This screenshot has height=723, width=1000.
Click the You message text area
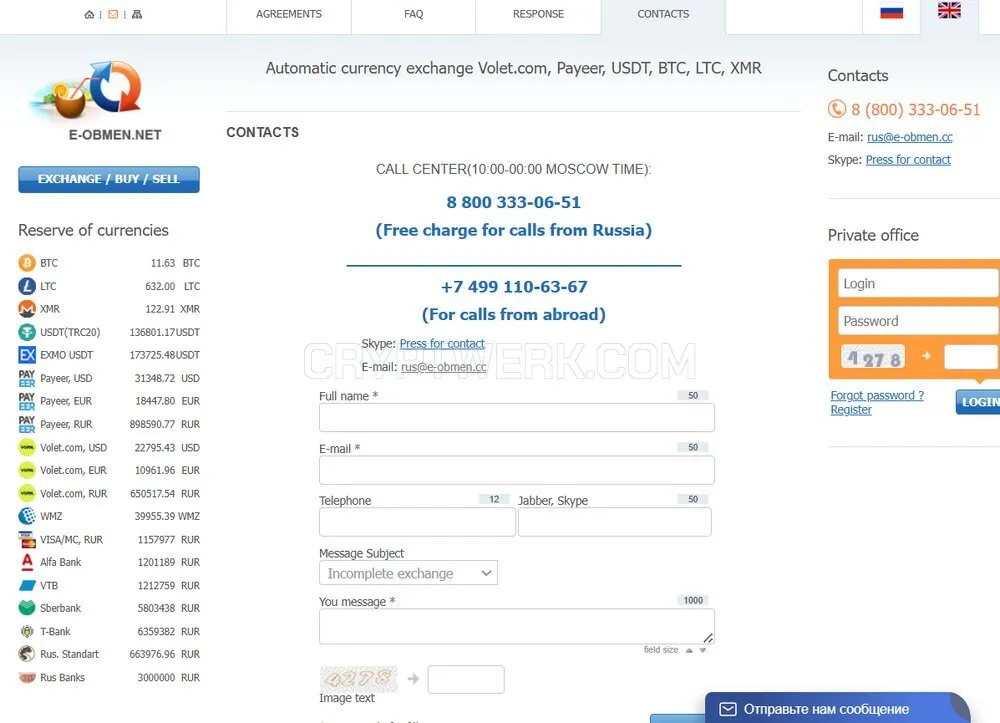[x=517, y=626]
